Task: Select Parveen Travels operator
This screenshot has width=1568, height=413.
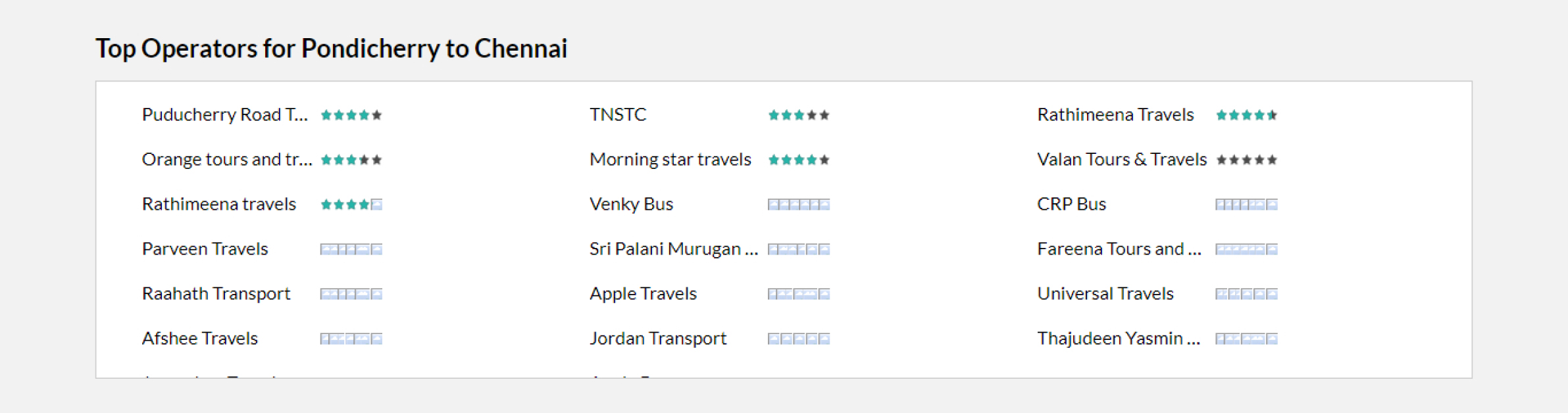Action: [x=205, y=249]
